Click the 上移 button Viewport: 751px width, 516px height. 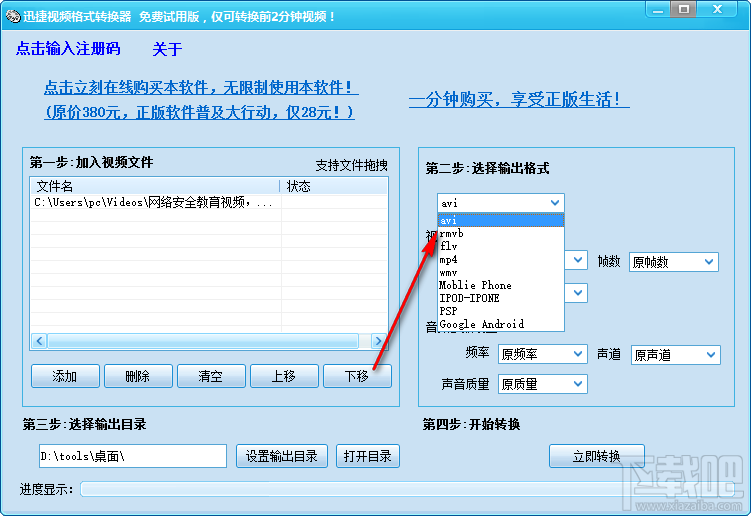[284, 376]
